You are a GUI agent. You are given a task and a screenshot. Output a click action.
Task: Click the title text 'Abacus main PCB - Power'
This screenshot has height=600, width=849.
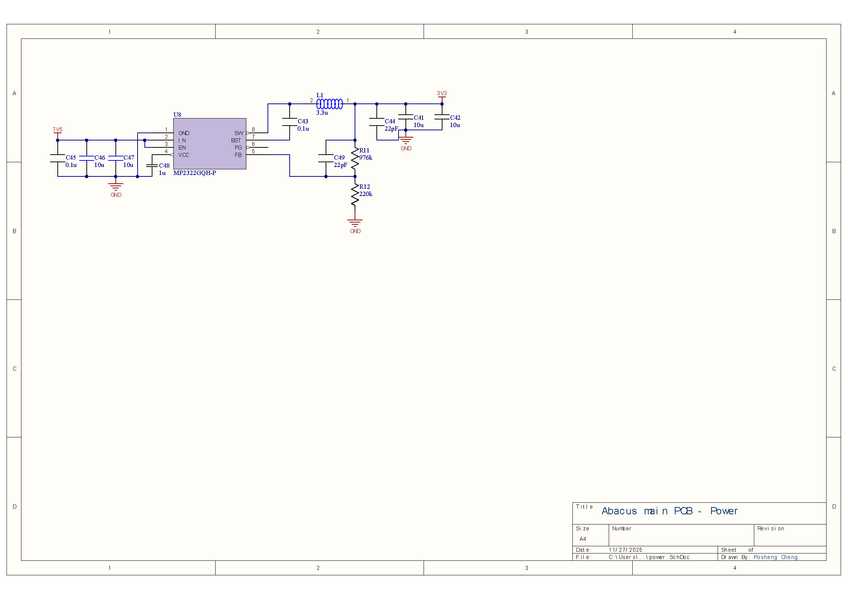pyautogui.click(x=670, y=511)
